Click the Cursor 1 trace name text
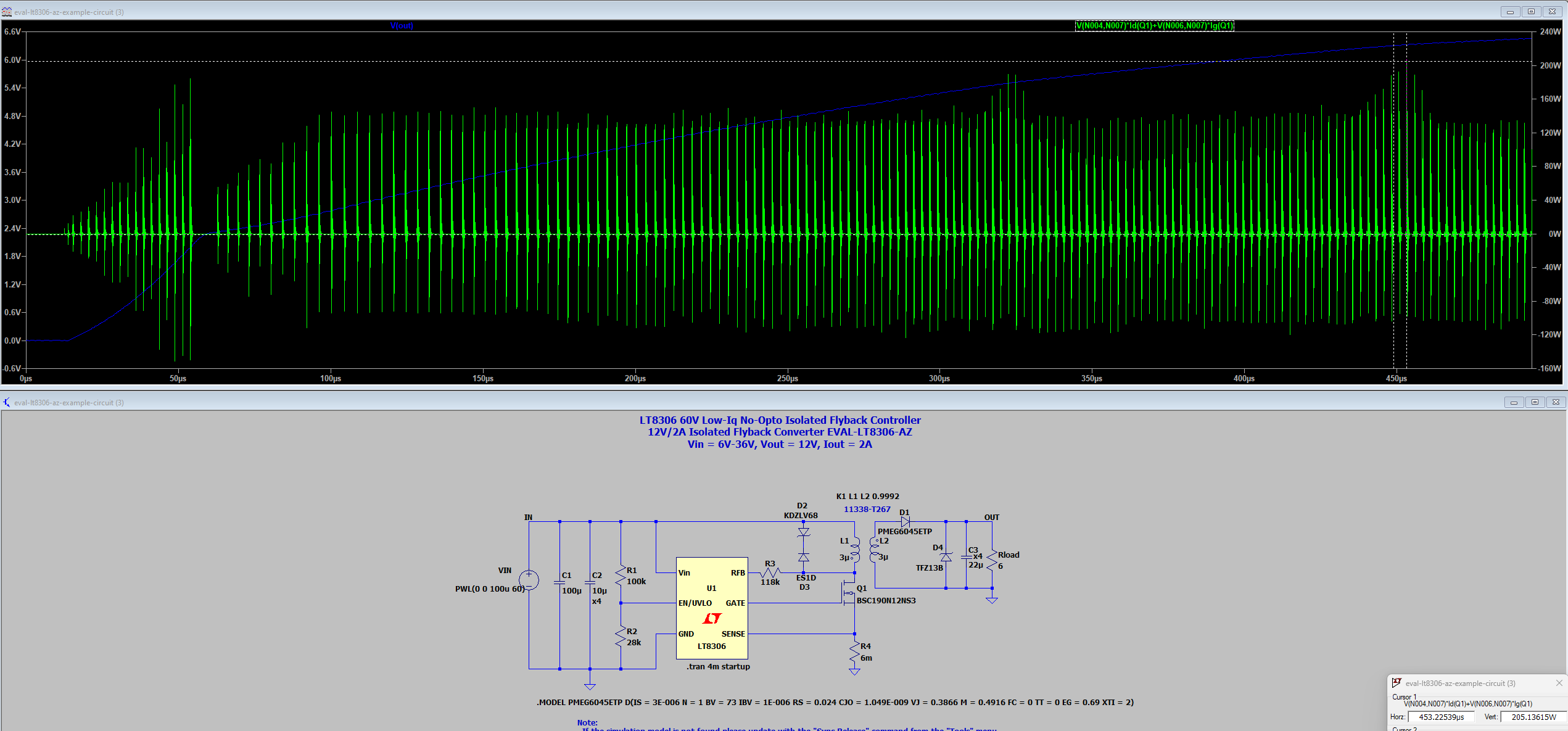1568x731 pixels. pos(1468,703)
